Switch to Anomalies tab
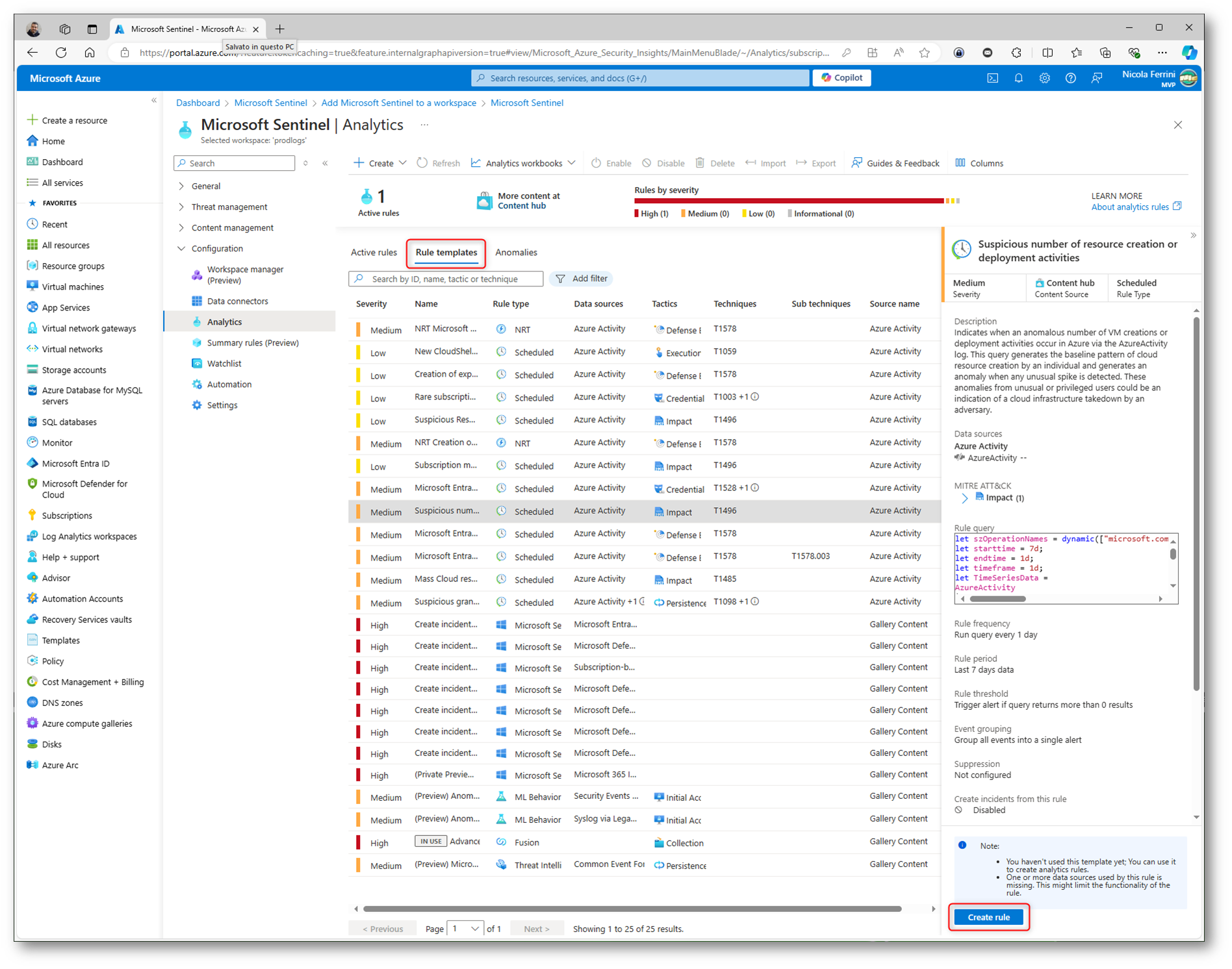This screenshot has height=969, width=1232. tap(516, 252)
